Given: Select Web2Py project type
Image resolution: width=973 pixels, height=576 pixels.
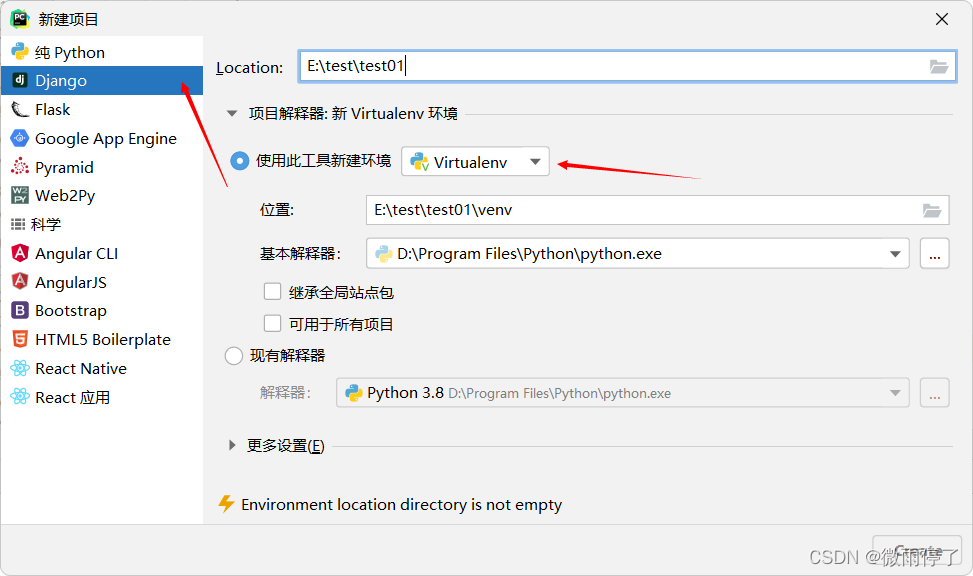Looking at the screenshot, I should click(102, 196).
